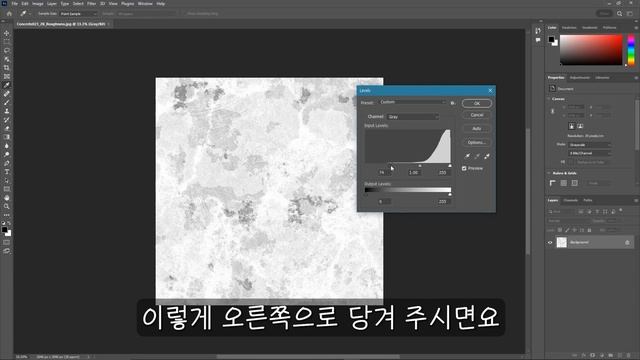The height and width of the screenshot is (360, 640).
Task: Select the Background layer thumbnail
Action: point(562,242)
